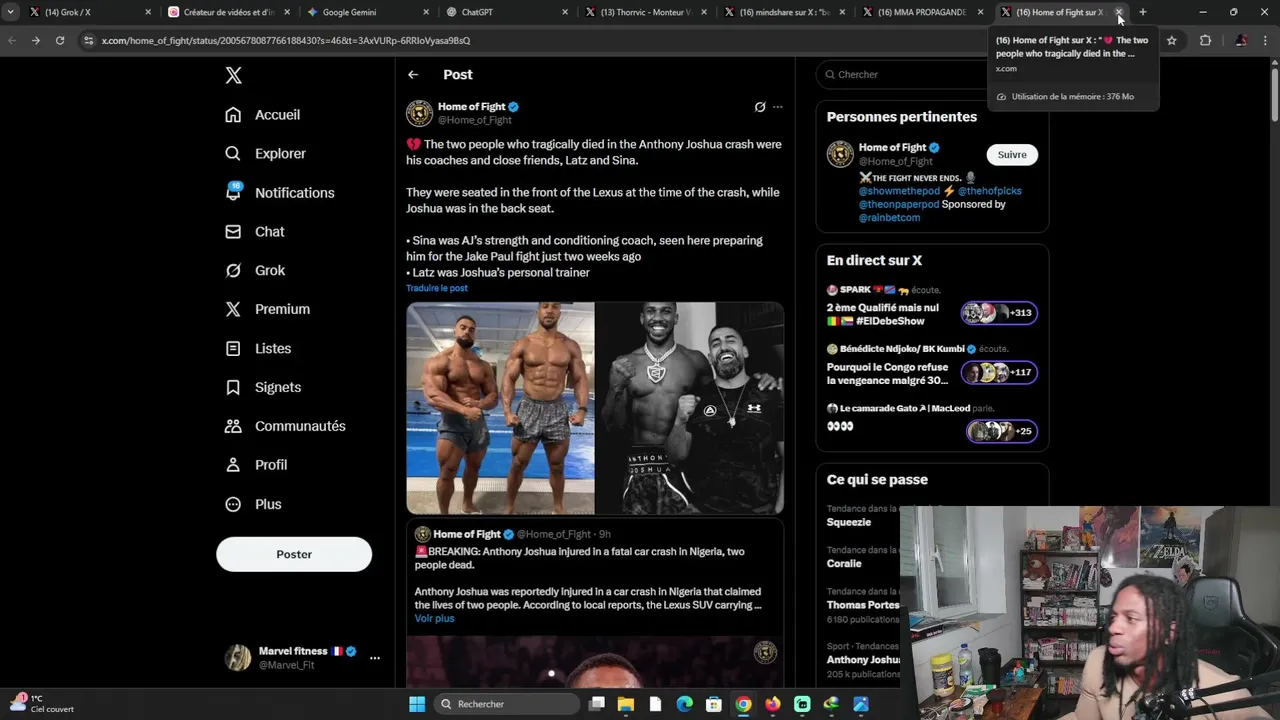Switch to the Thorrvic - Monteur tab
The width and height of the screenshot is (1280, 720).
tap(645, 12)
